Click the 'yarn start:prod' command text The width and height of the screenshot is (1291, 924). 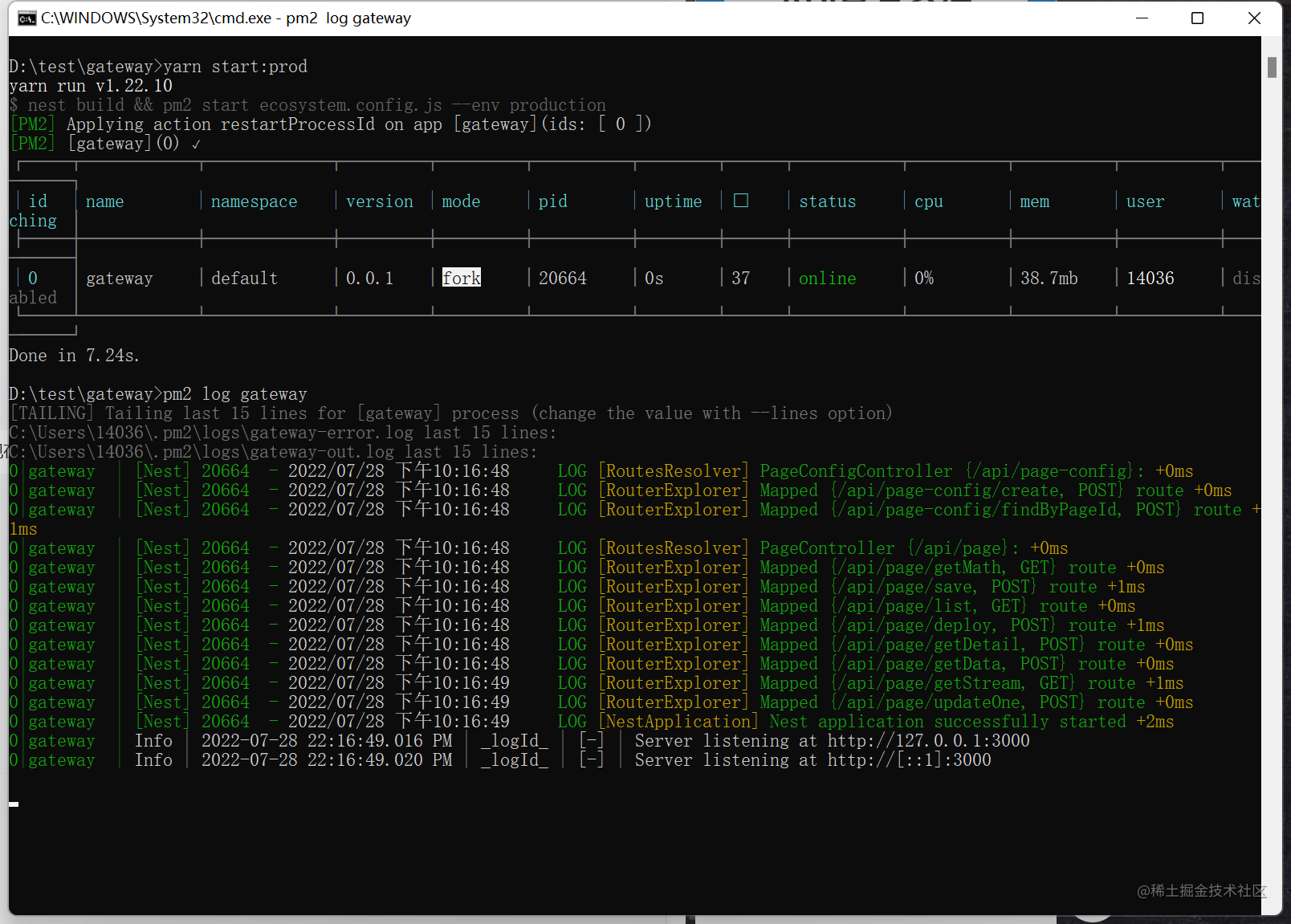234,66
